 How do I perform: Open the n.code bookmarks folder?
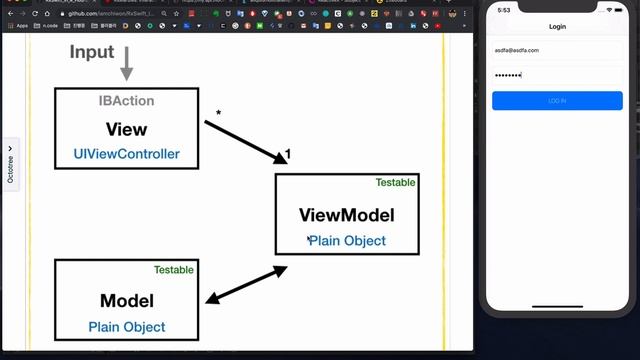(46, 26)
